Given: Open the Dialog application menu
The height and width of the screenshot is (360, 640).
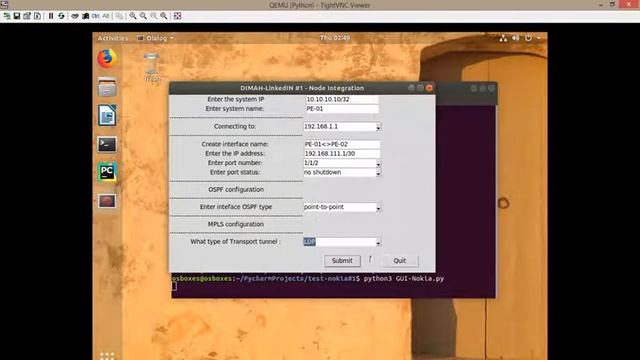Looking at the screenshot, I should click(156, 38).
